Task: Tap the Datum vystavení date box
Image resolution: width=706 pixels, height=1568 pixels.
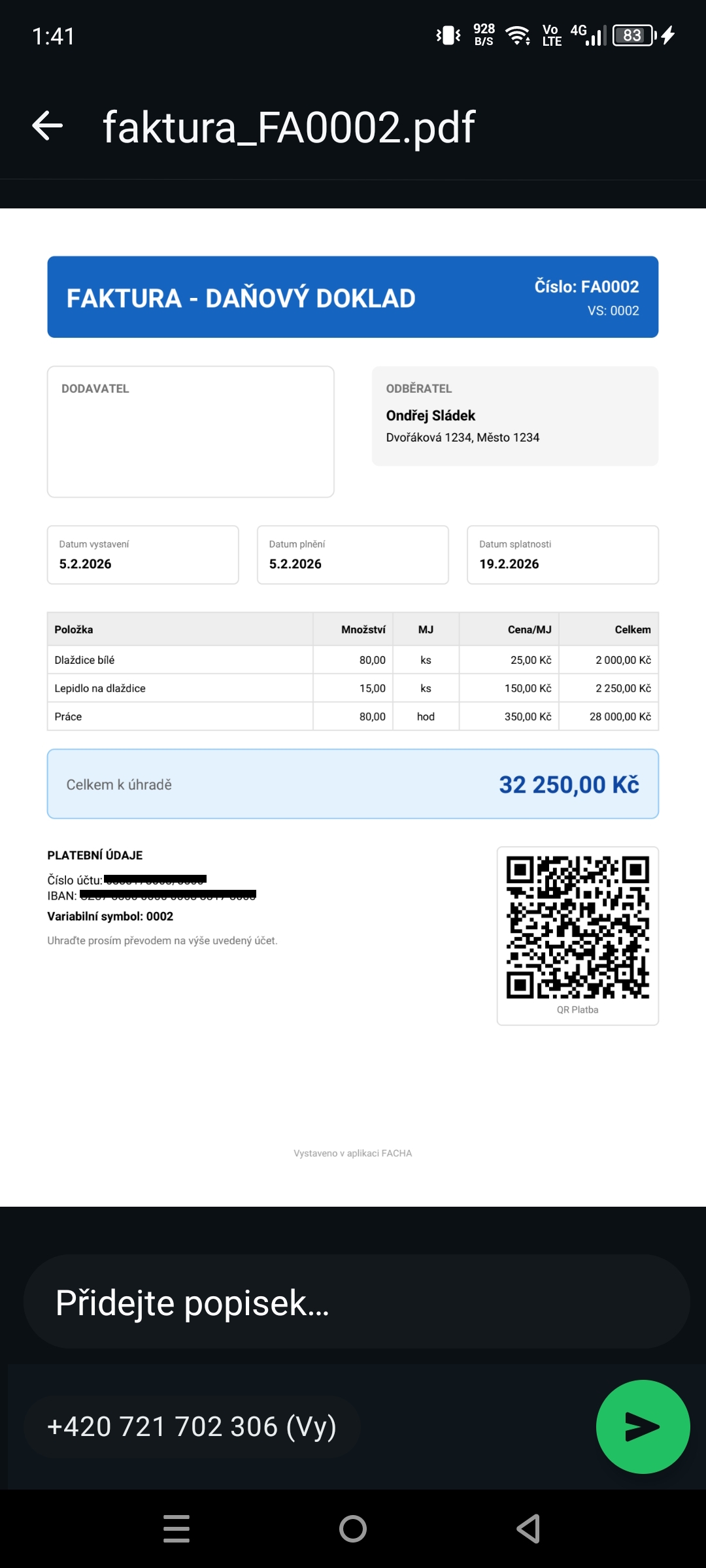Action: (x=143, y=555)
